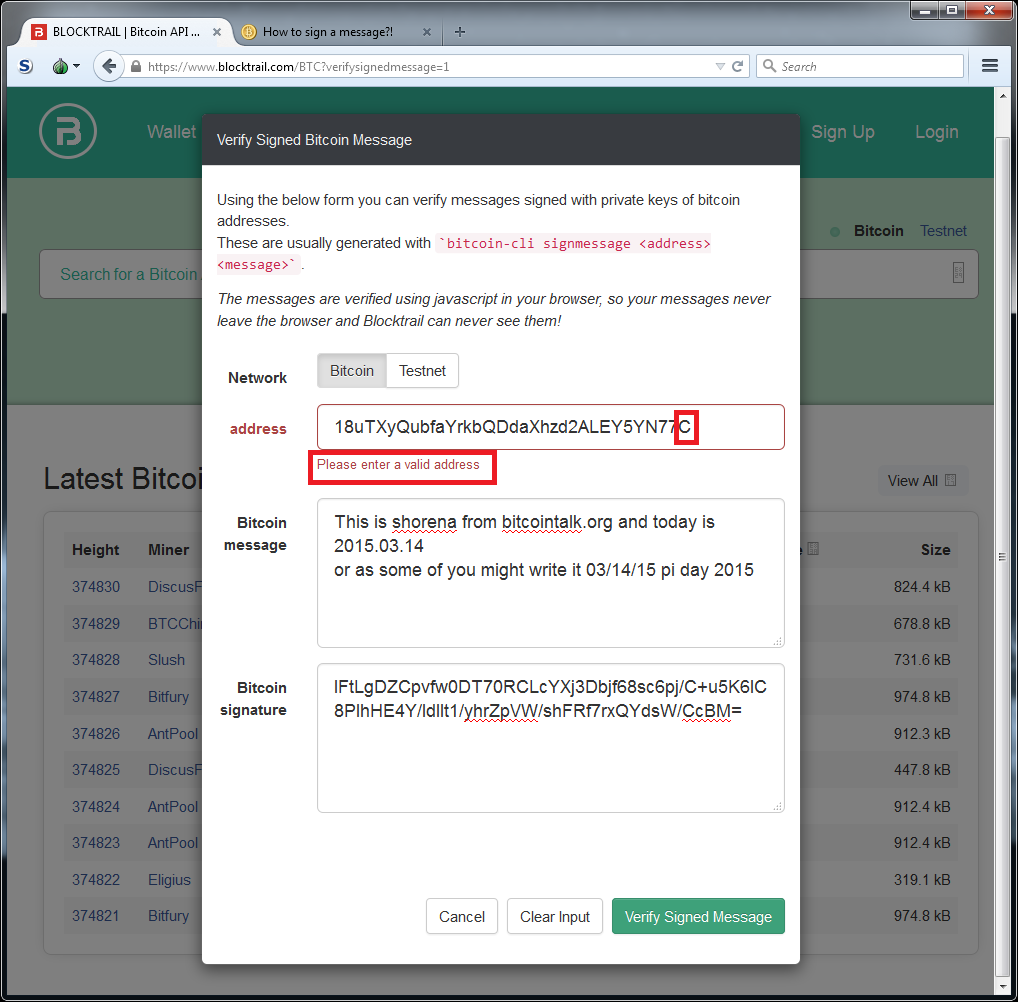1018x1002 pixels.
Task: Click the Login link in the header
Action: tap(936, 132)
